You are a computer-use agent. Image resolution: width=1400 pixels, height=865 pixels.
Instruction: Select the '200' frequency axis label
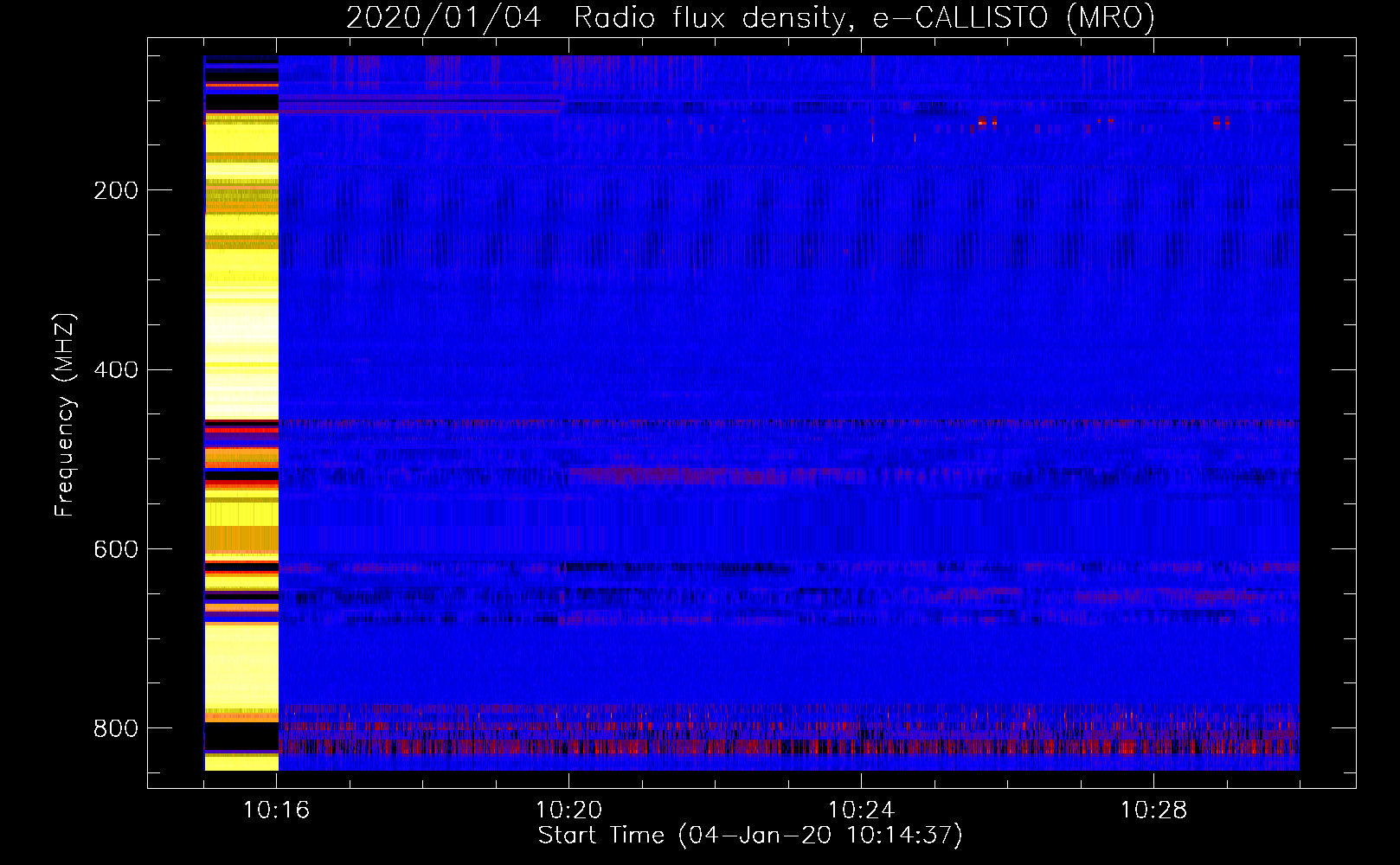coord(116,190)
